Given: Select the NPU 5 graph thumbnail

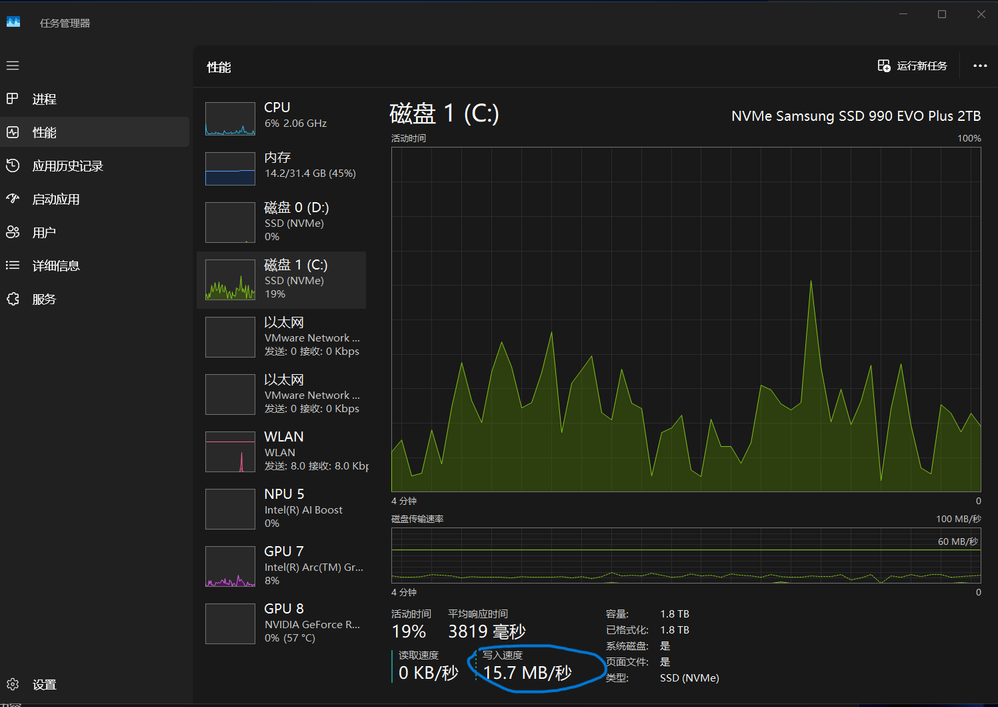Looking at the screenshot, I should [x=230, y=509].
